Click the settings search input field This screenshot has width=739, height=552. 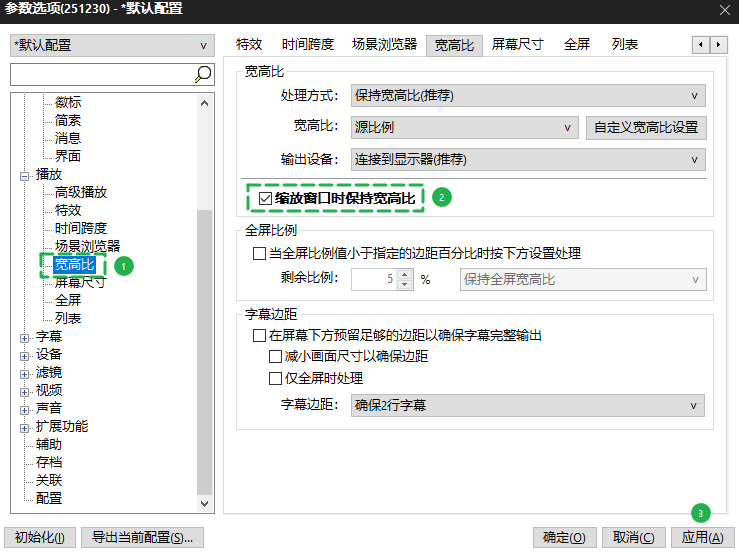pos(100,74)
